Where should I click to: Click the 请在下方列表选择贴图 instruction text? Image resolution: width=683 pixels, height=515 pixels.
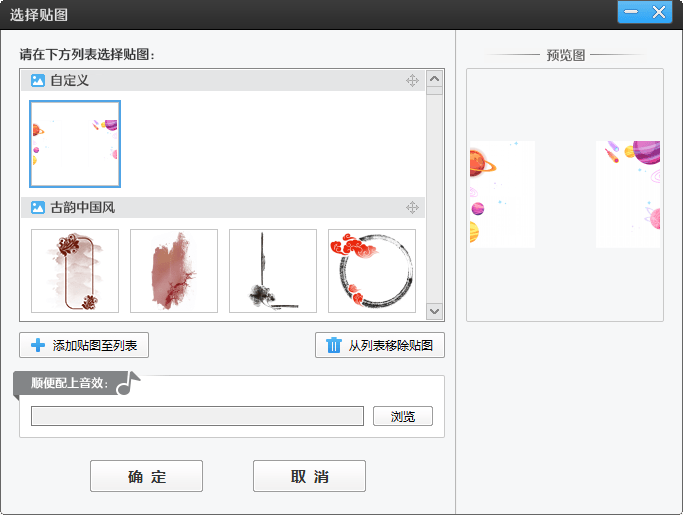pyautogui.click(x=87, y=54)
